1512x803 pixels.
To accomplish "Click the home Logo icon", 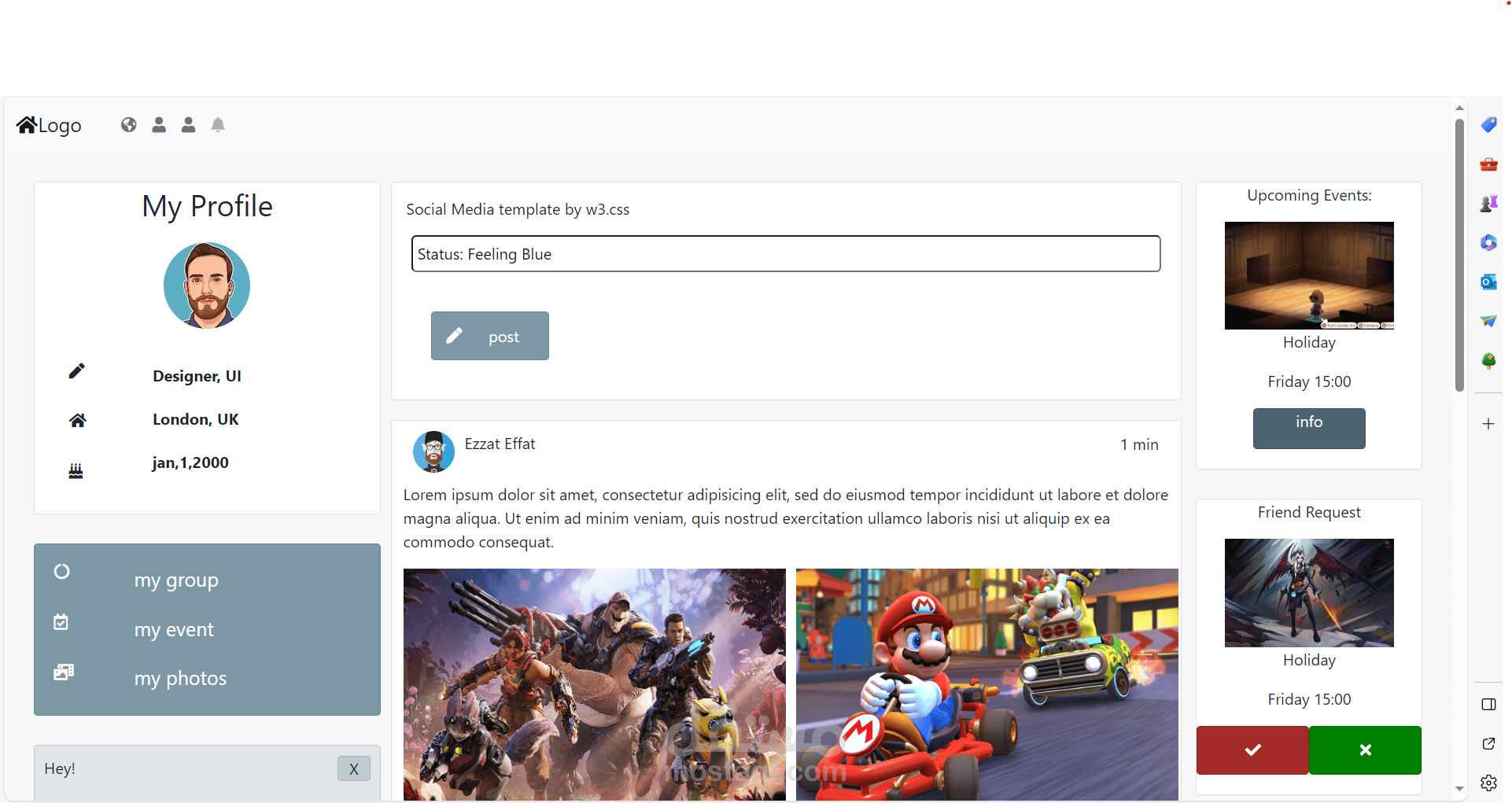I will (27, 125).
